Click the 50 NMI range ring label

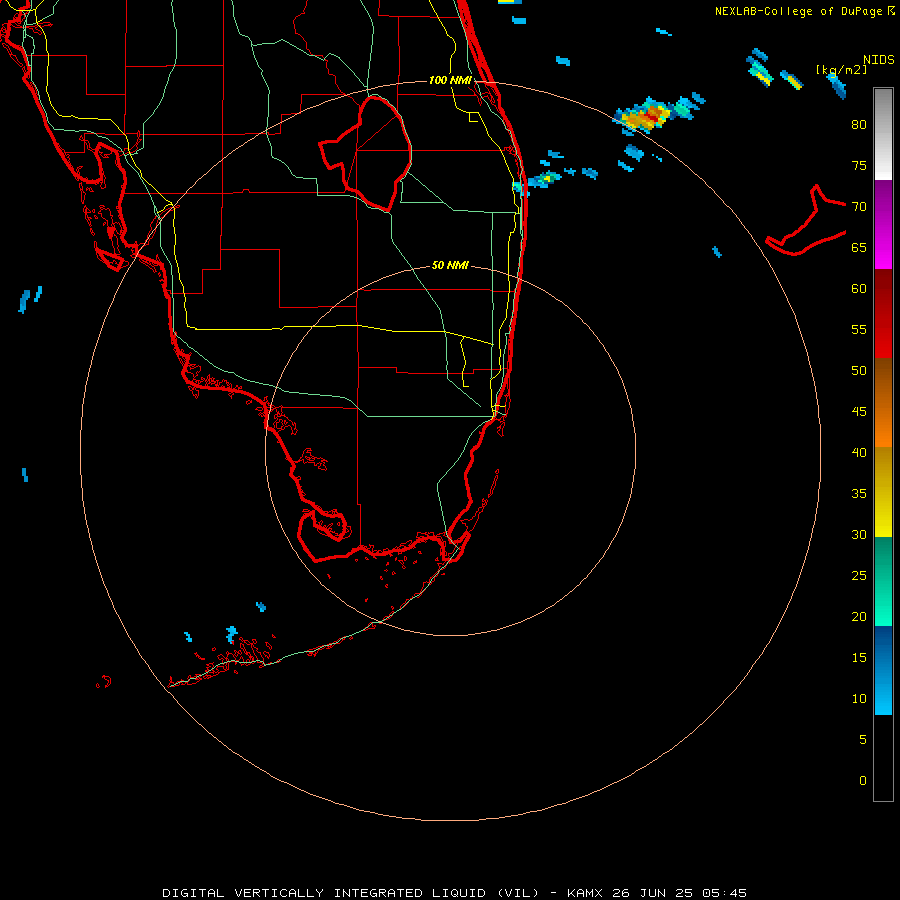450,265
